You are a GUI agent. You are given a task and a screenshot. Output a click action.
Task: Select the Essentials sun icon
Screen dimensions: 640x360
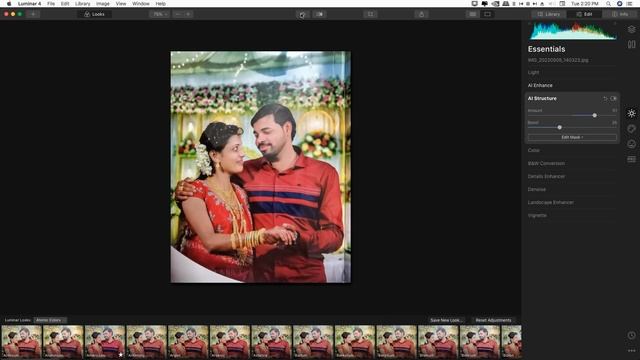pos(631,113)
